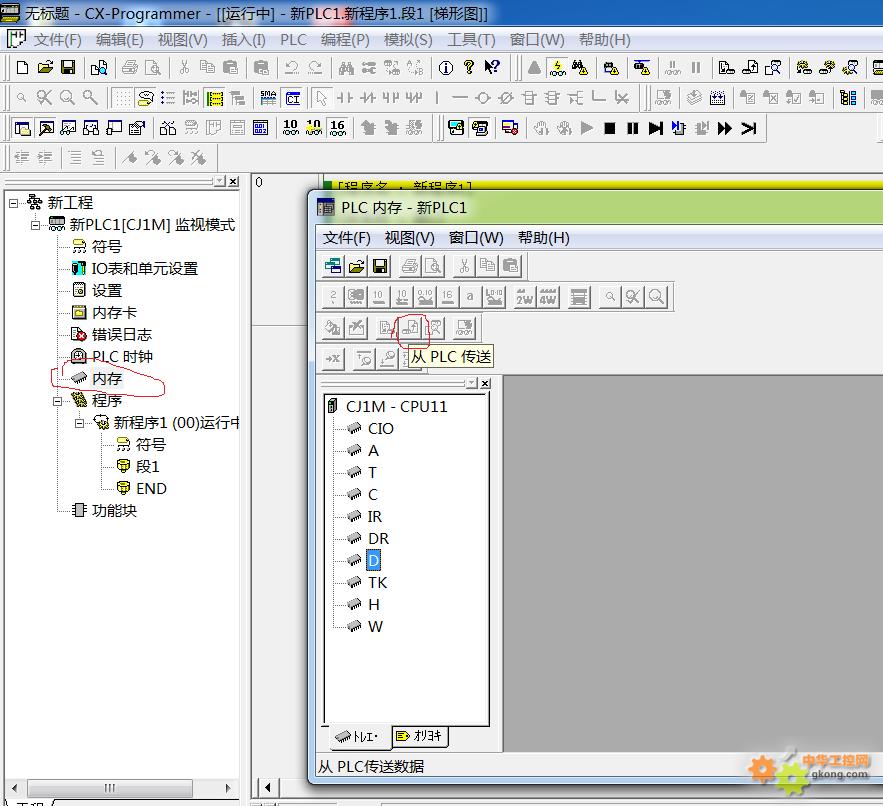Select 内存 in project tree
The height and width of the screenshot is (806, 883).
tap(106, 378)
